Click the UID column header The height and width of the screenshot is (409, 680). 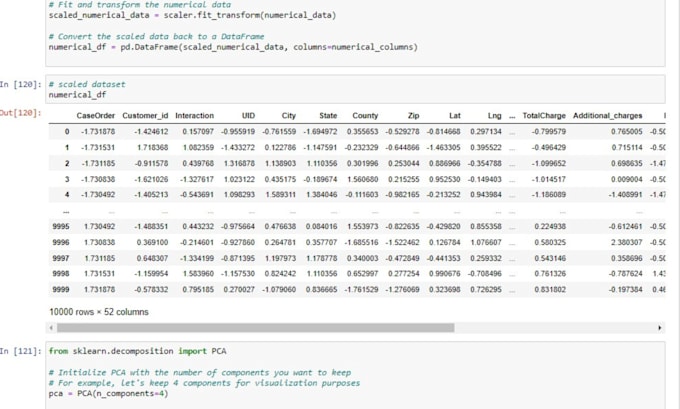click(x=248, y=116)
